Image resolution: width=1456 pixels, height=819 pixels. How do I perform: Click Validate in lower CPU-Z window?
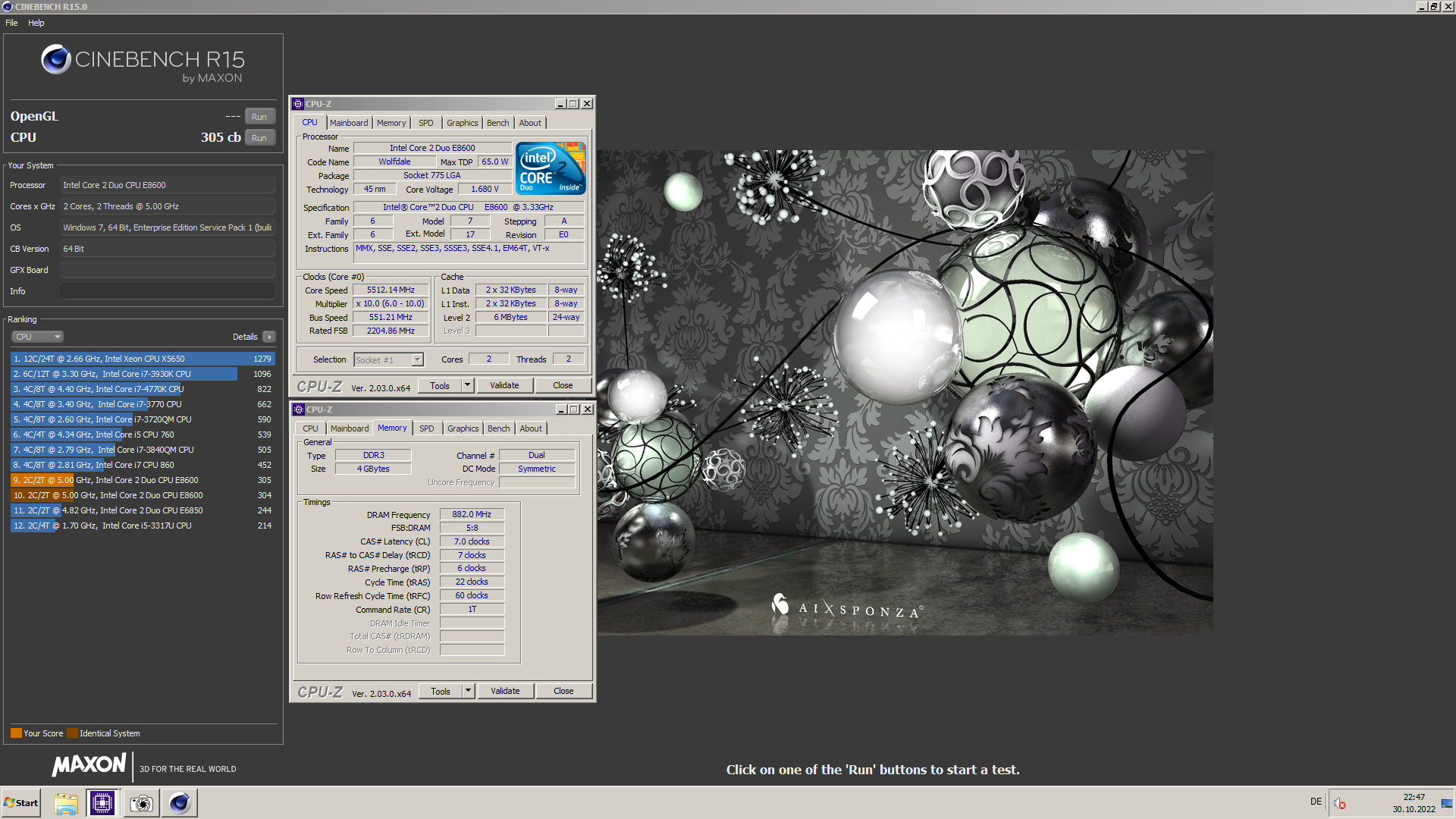505,692
